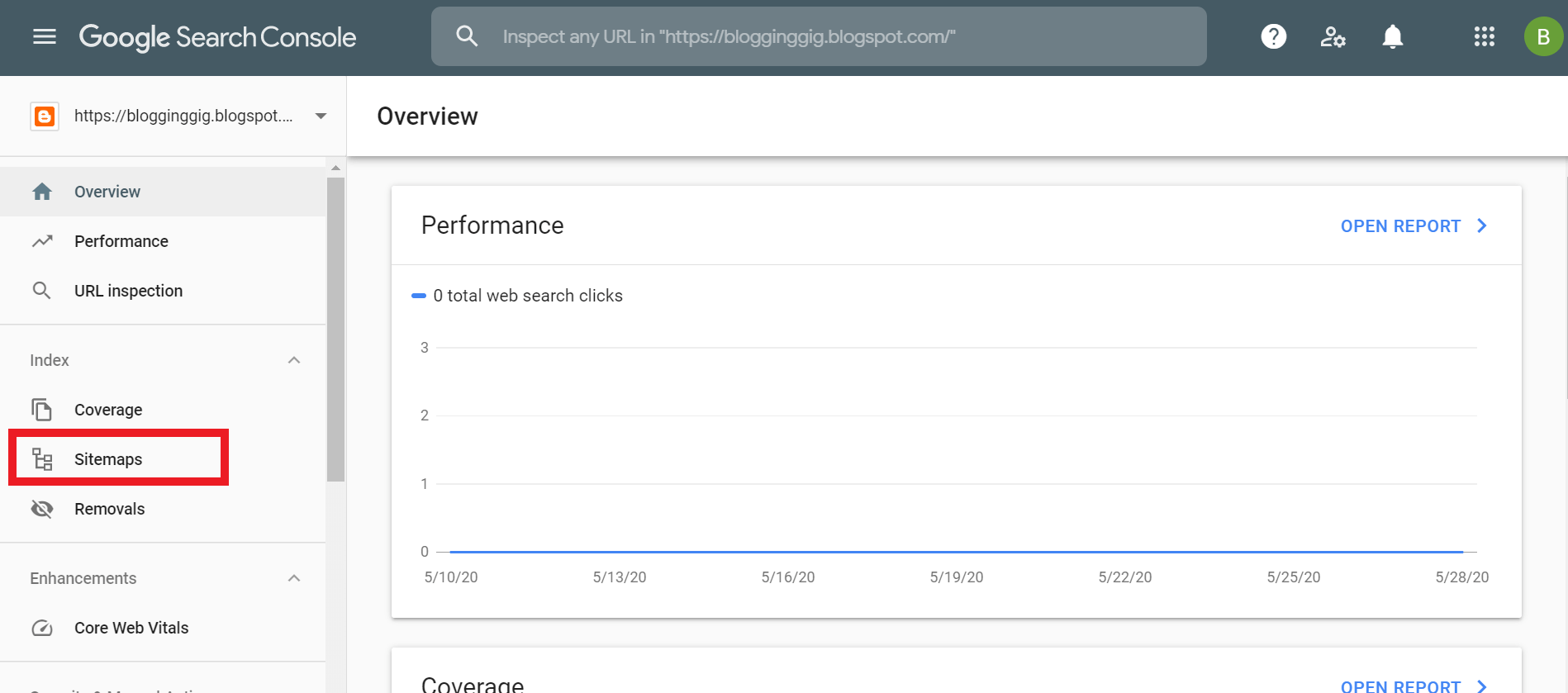The height and width of the screenshot is (693, 1568).
Task: Open Coverage in sidebar
Action: coord(163,410)
